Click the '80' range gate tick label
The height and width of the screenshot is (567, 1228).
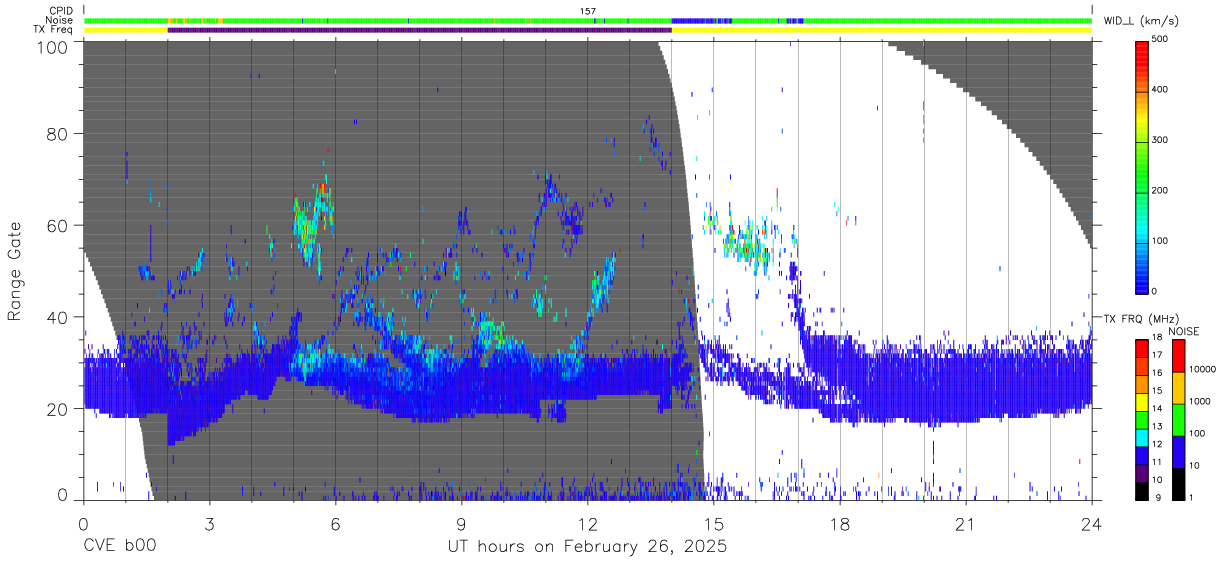[58, 133]
